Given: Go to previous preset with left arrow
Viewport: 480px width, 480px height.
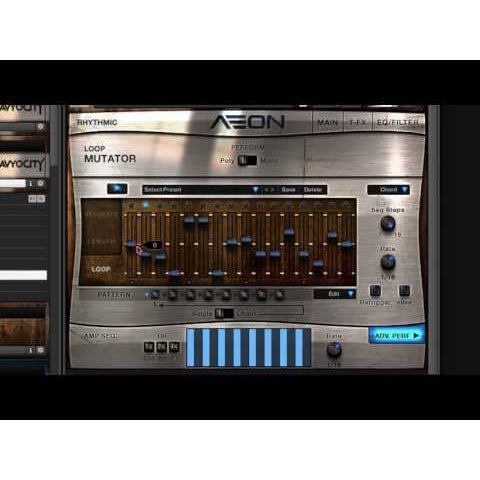Looking at the screenshot, I should click(x=266, y=190).
